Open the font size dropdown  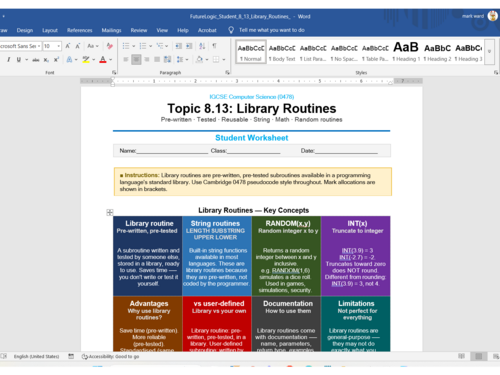pyautogui.click(x=59, y=46)
